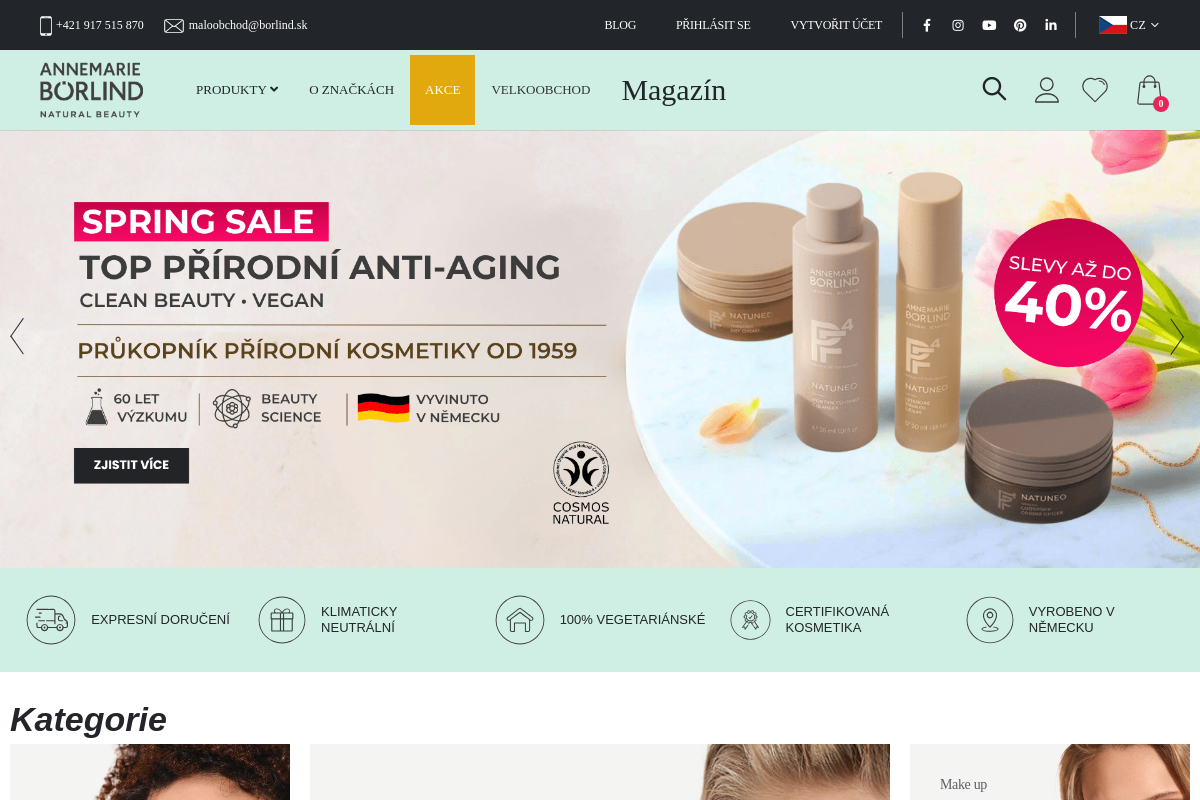Open the YouTube channel icon

pos(989,25)
